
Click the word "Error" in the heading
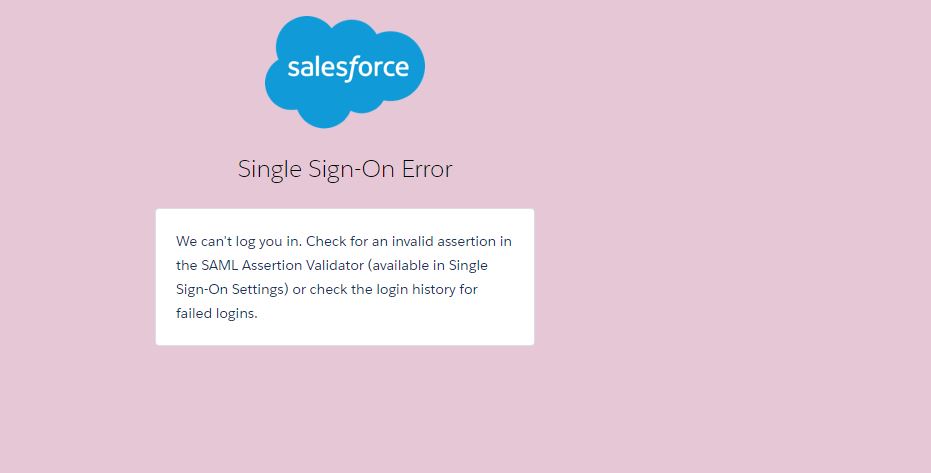427,169
